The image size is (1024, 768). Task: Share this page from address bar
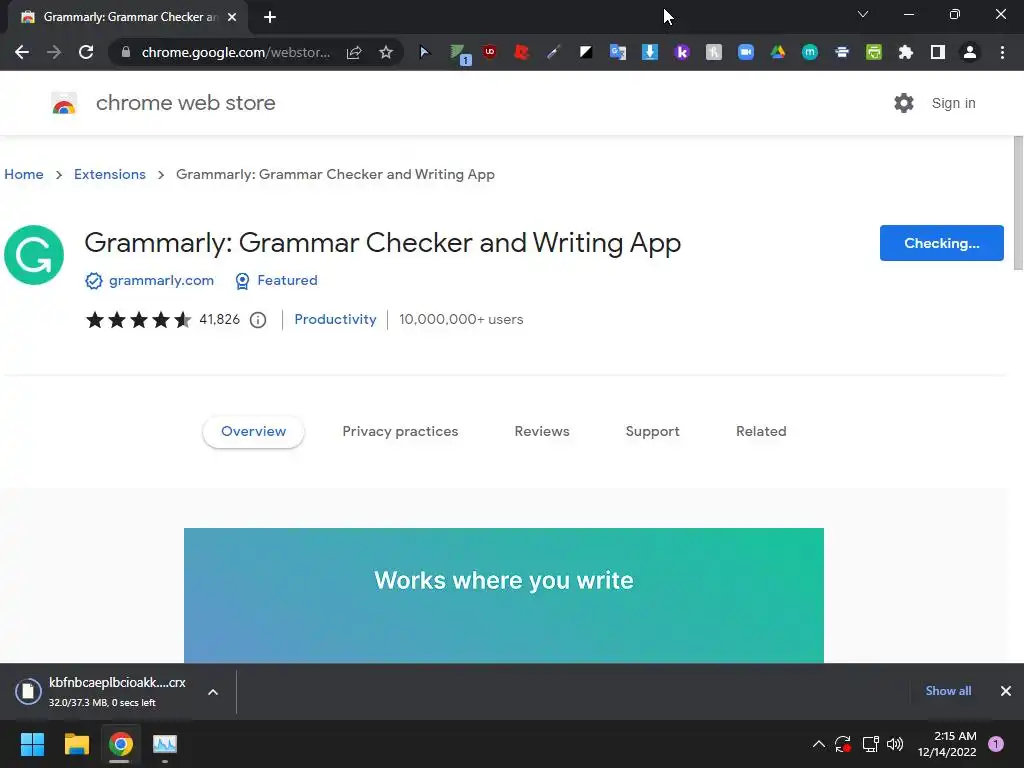[x=354, y=52]
